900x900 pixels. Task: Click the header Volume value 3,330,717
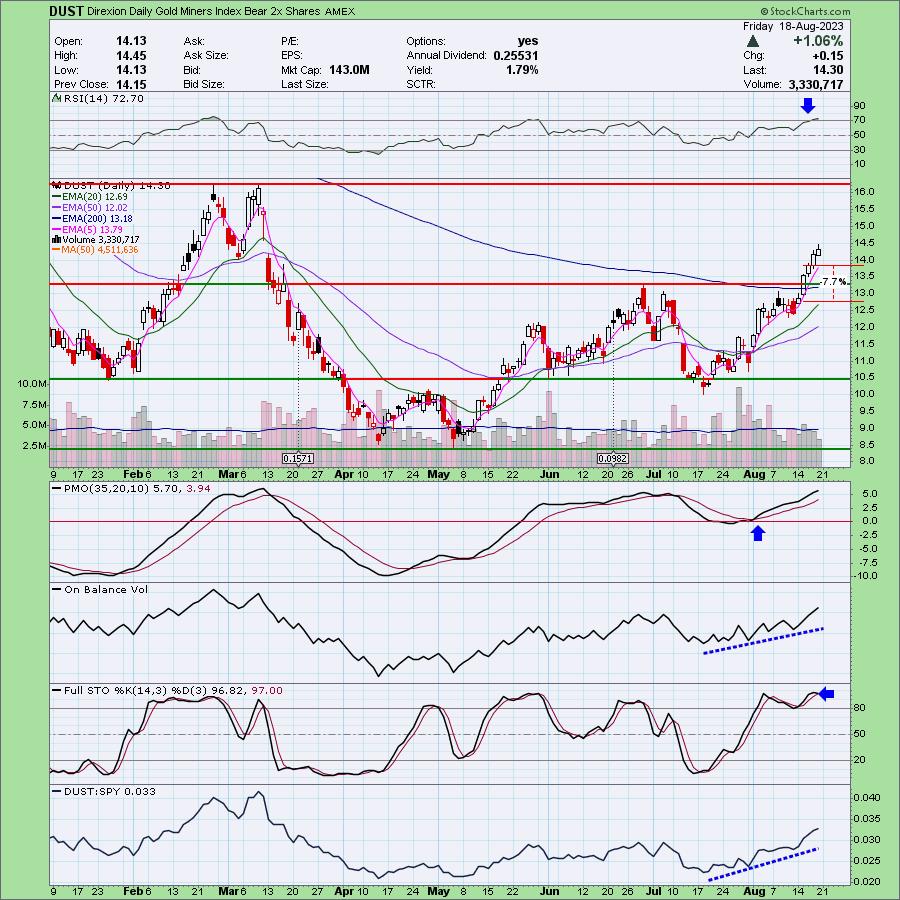(x=816, y=84)
